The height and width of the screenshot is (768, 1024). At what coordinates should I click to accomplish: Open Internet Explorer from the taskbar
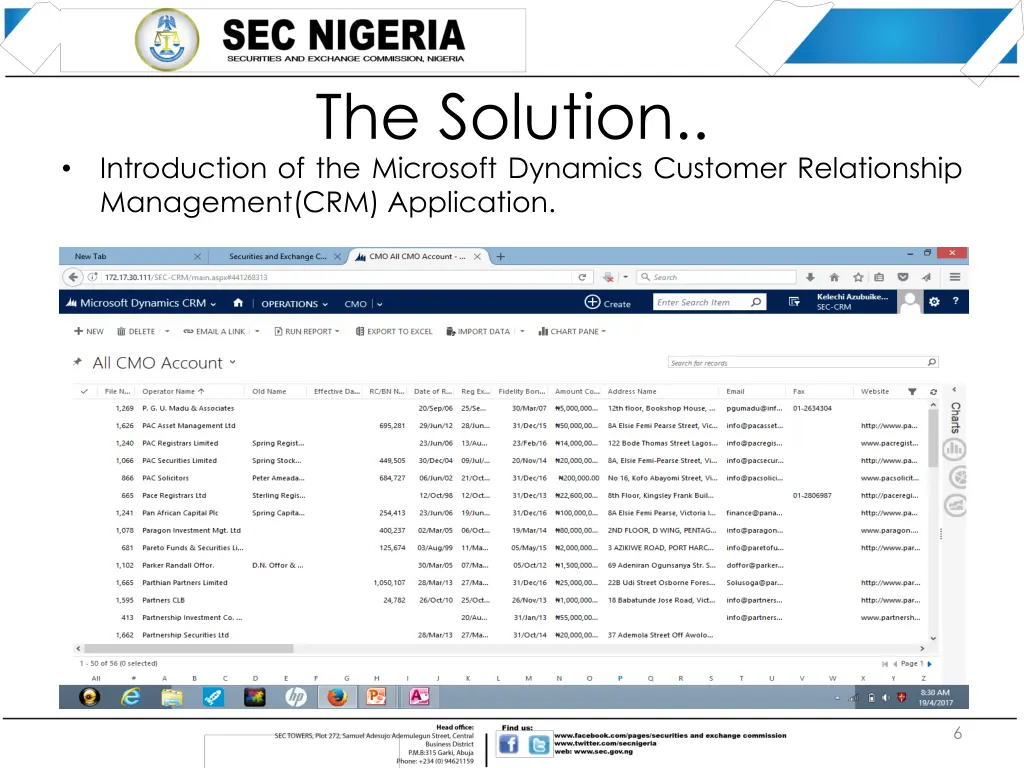click(131, 697)
